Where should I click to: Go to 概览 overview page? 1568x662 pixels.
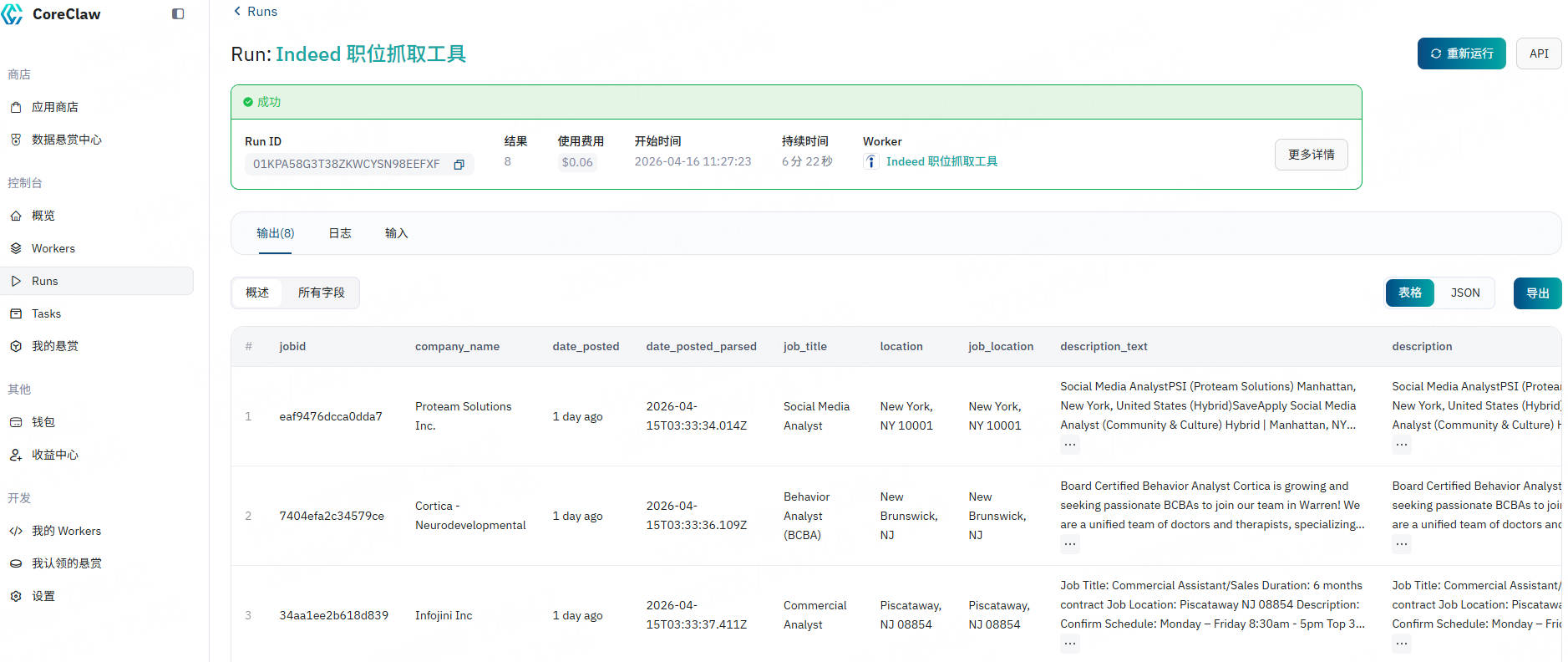(x=43, y=216)
